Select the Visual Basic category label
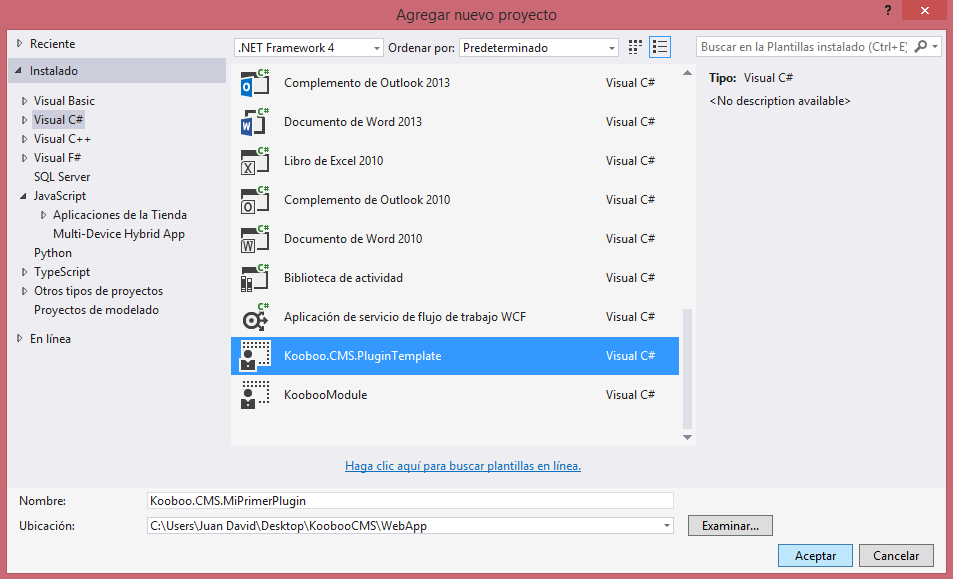 [x=64, y=101]
